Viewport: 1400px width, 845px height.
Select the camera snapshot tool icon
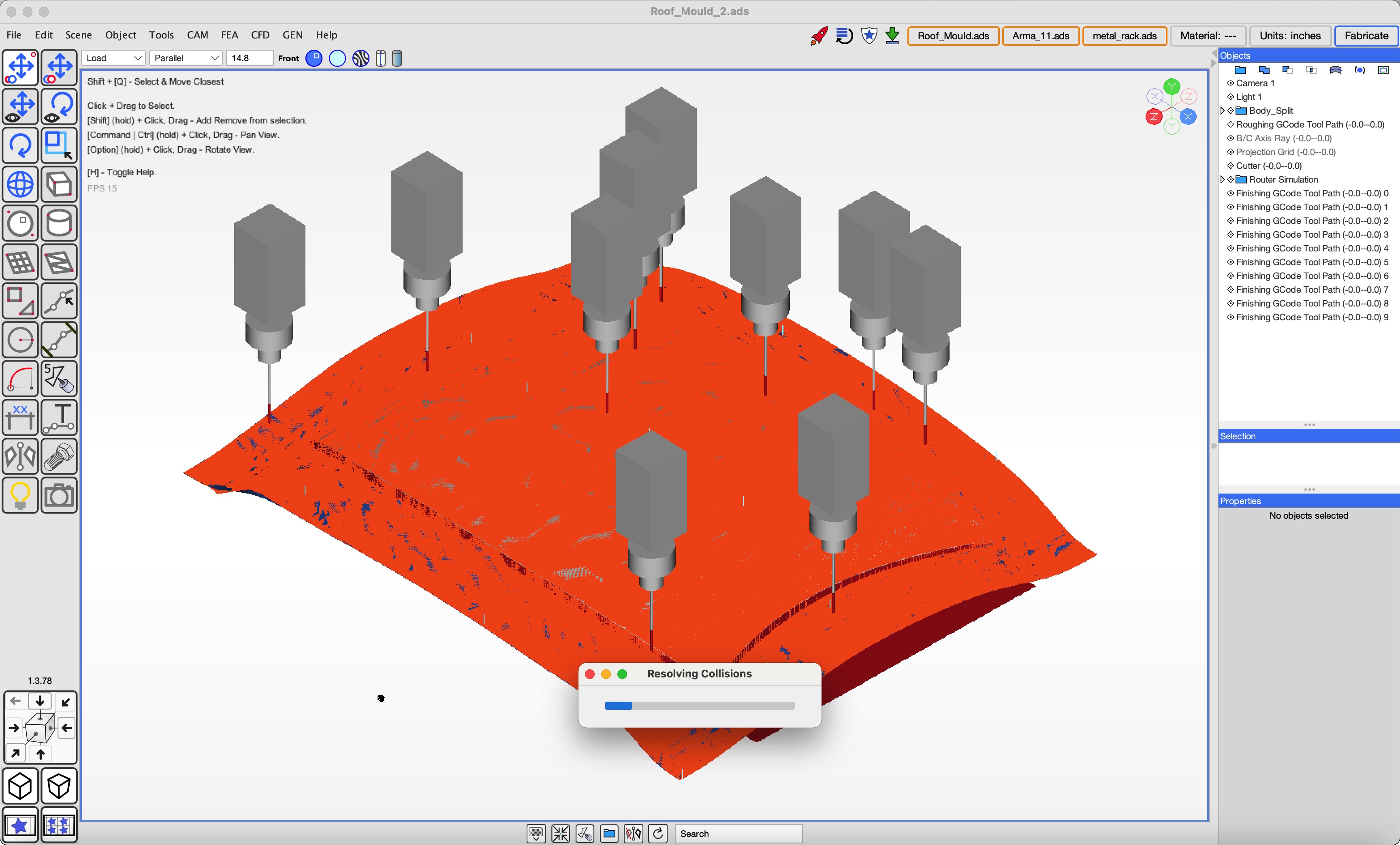click(59, 495)
